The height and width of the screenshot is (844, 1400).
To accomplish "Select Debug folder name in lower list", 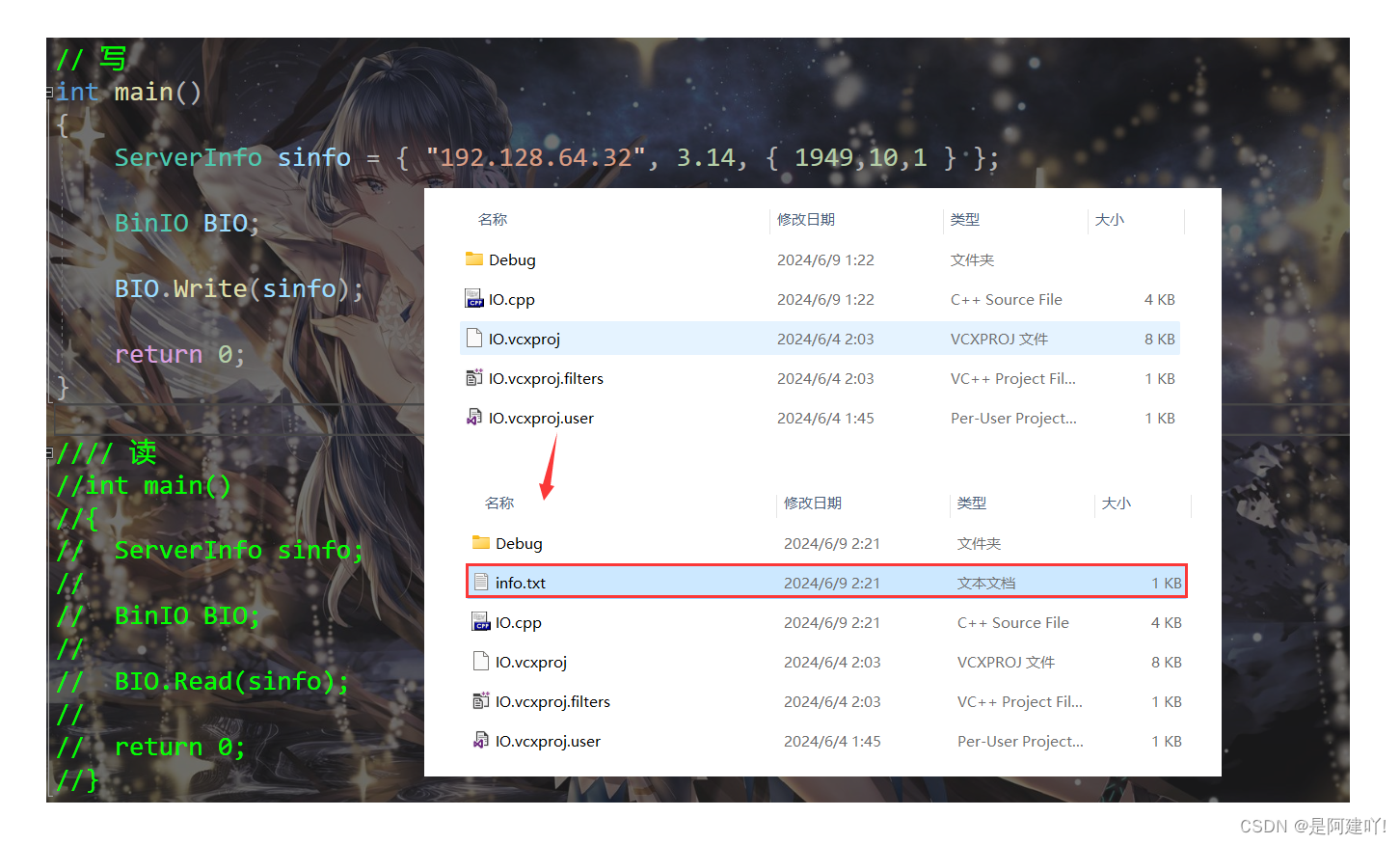I will [x=519, y=544].
